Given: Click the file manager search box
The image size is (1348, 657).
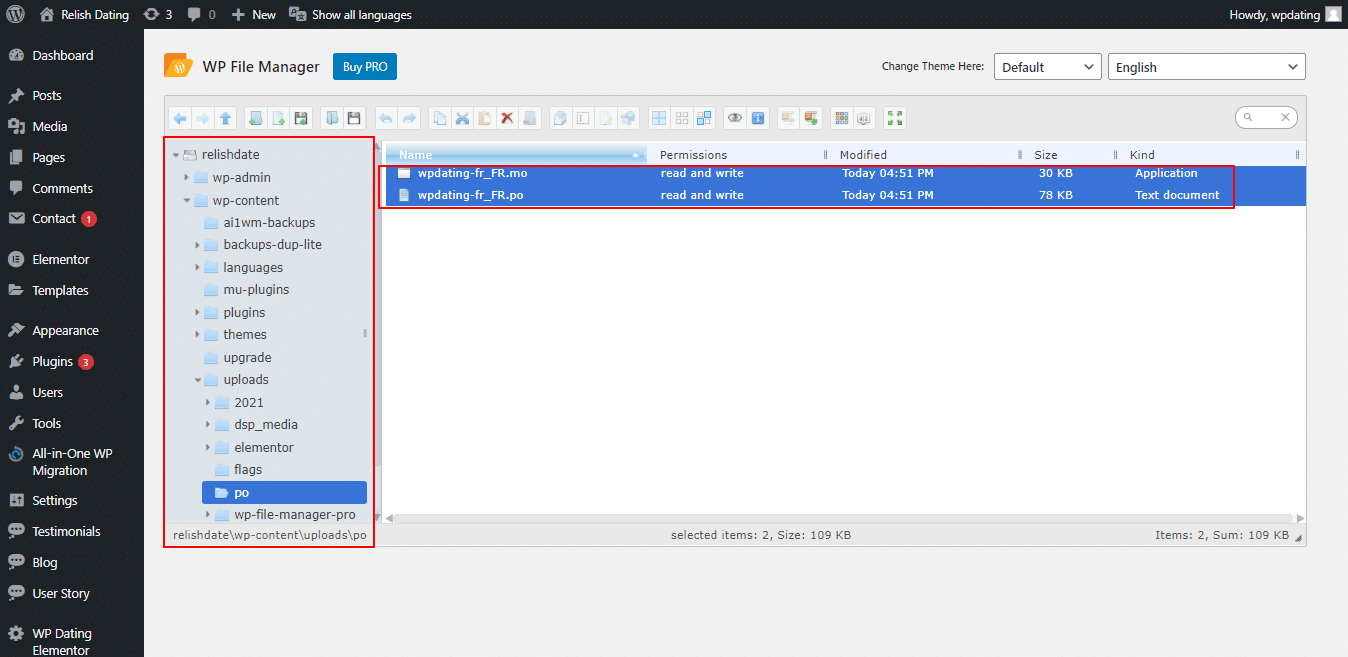Looking at the screenshot, I should pyautogui.click(x=1266, y=118).
